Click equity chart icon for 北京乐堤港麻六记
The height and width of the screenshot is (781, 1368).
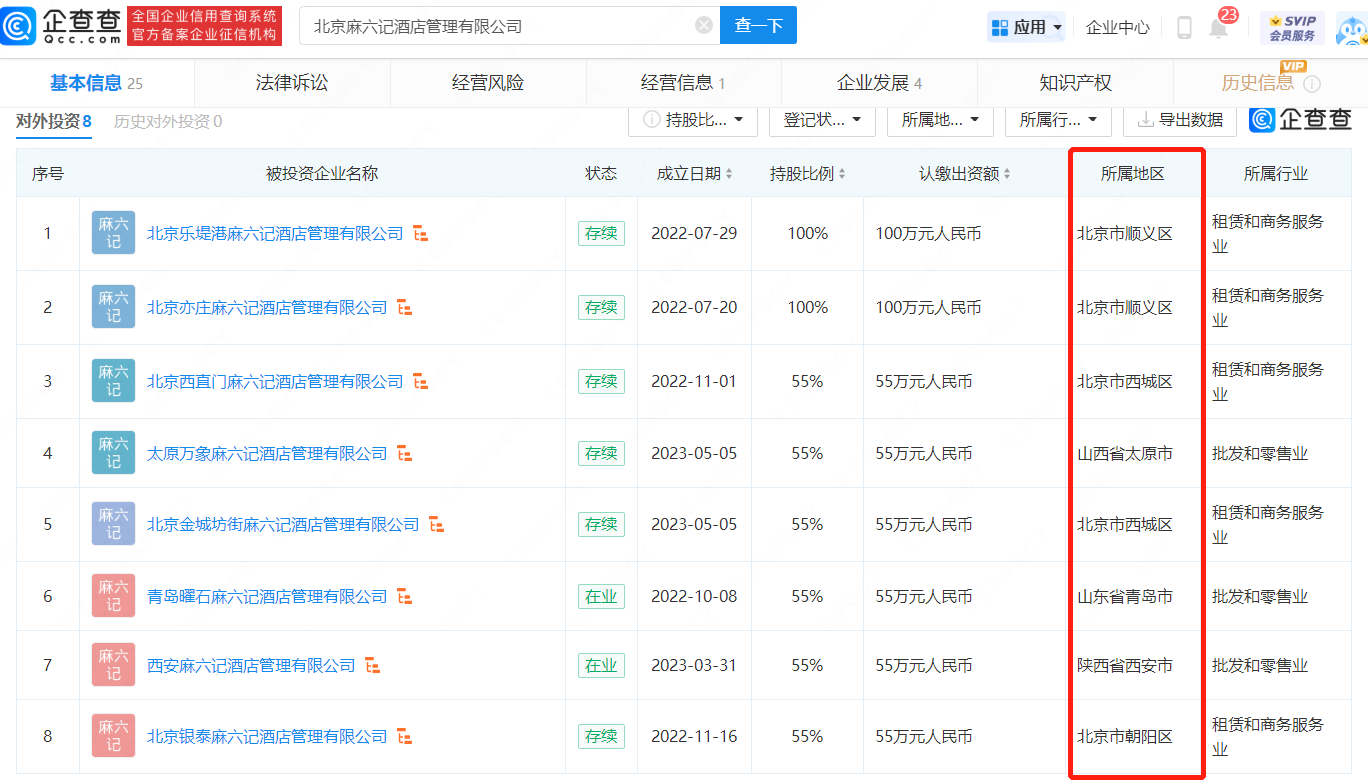point(421,234)
